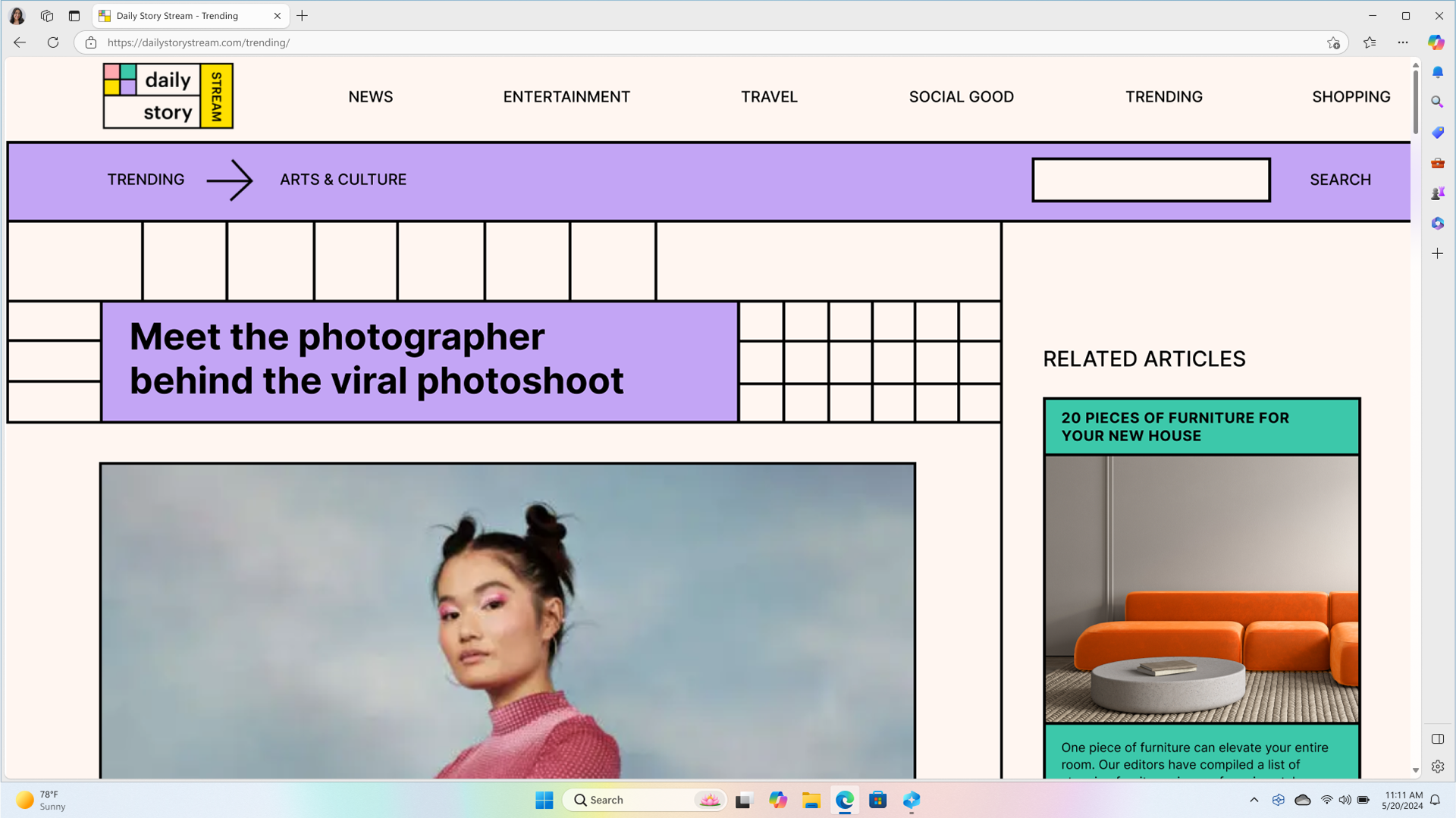
Task: Open the orange sofa thumbnail
Action: (1201, 589)
